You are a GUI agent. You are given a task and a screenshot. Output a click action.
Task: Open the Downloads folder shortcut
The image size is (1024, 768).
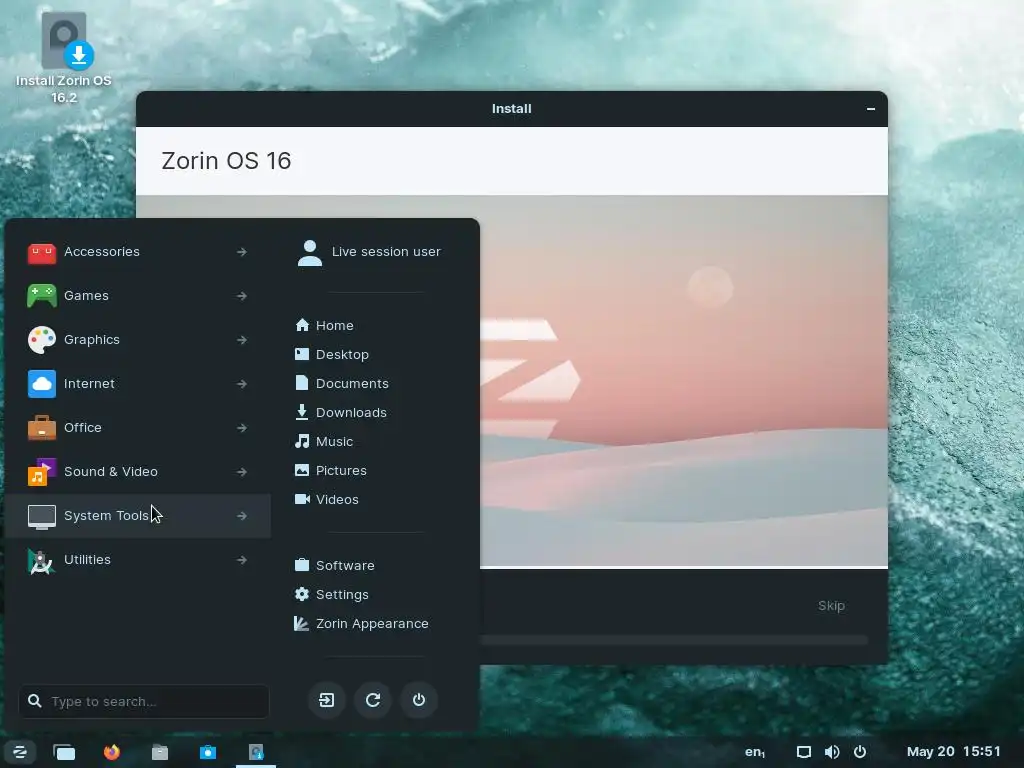[x=341, y=412]
